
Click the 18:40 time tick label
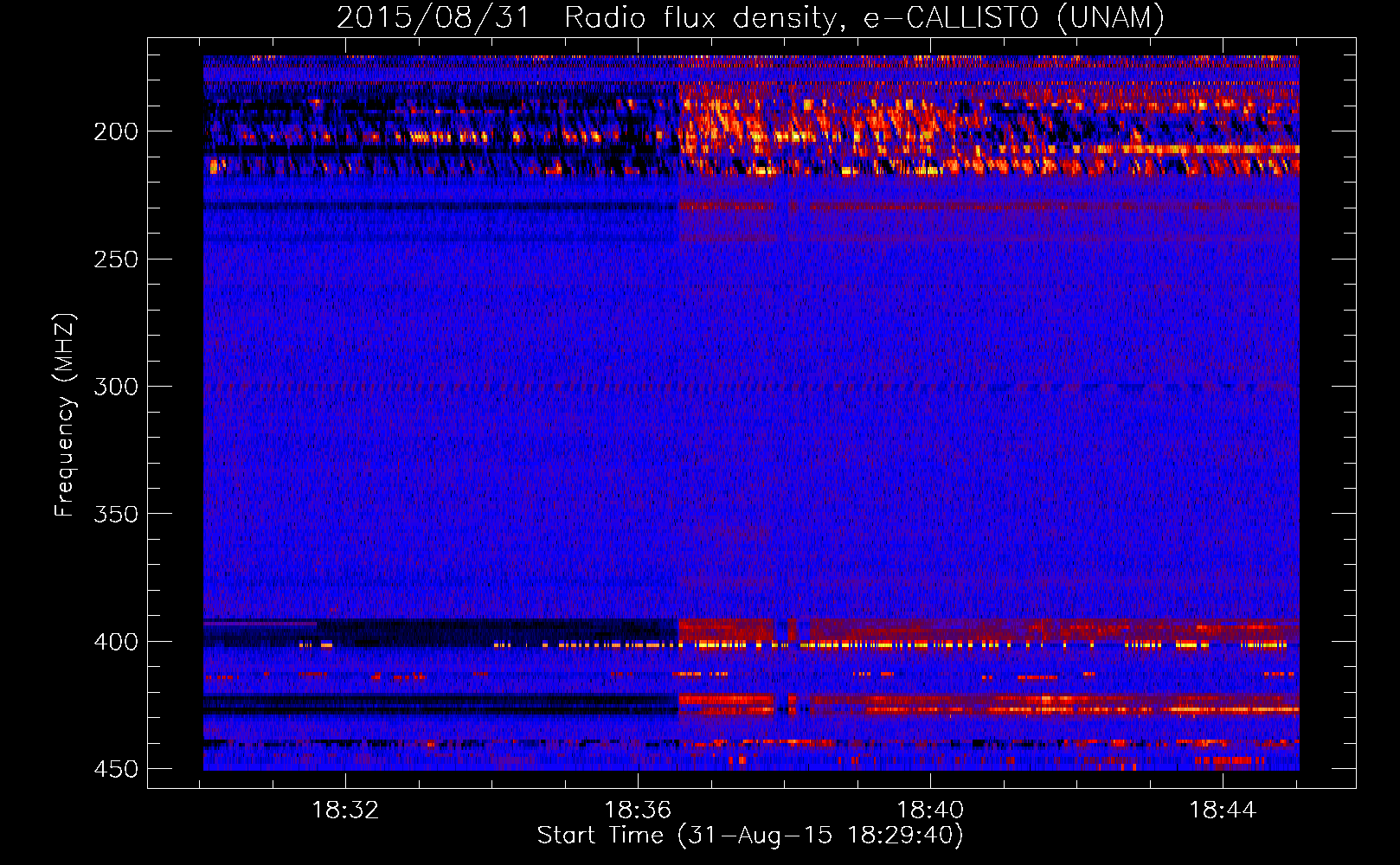930,811
